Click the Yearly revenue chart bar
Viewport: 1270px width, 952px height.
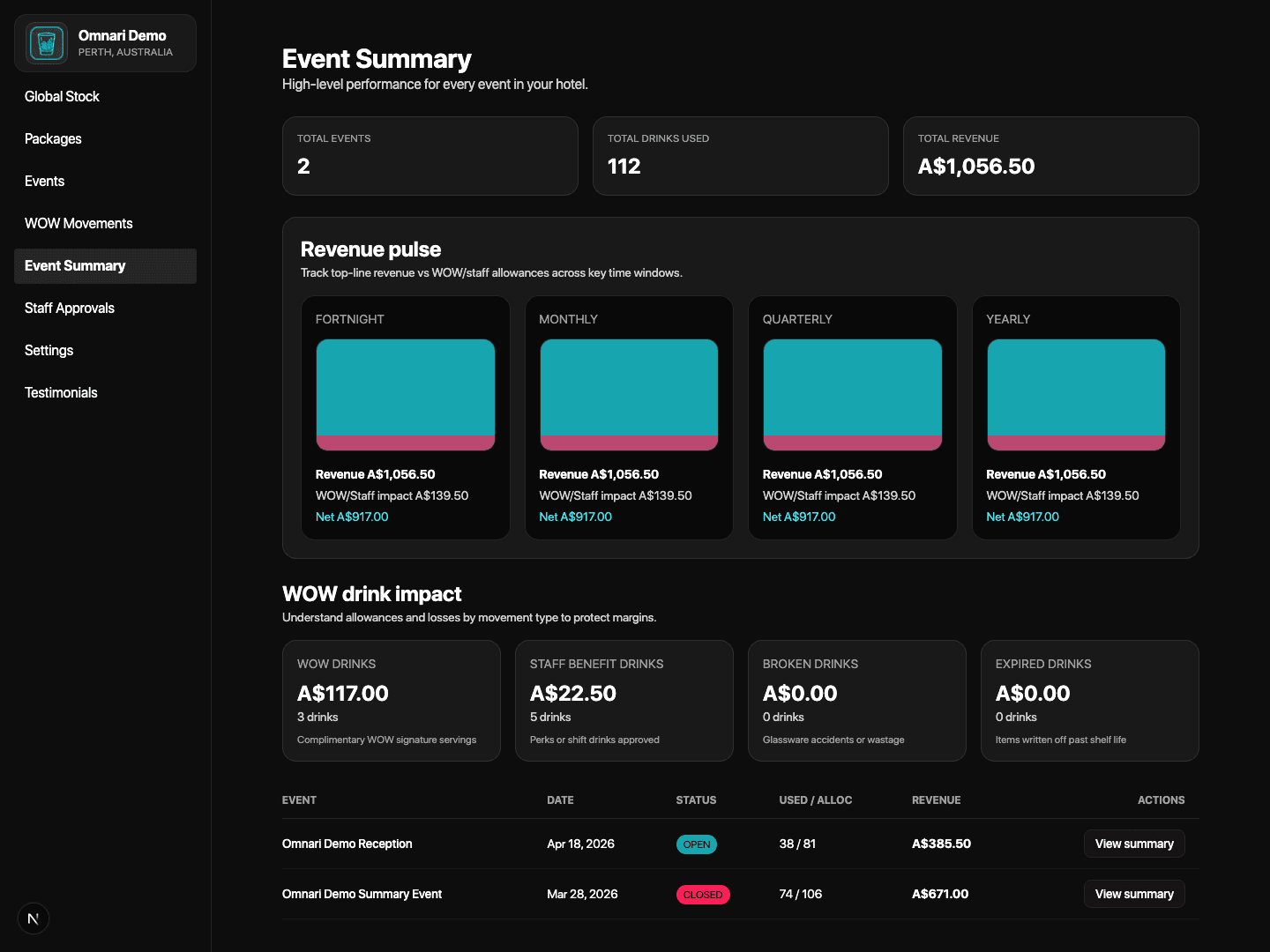(1076, 394)
